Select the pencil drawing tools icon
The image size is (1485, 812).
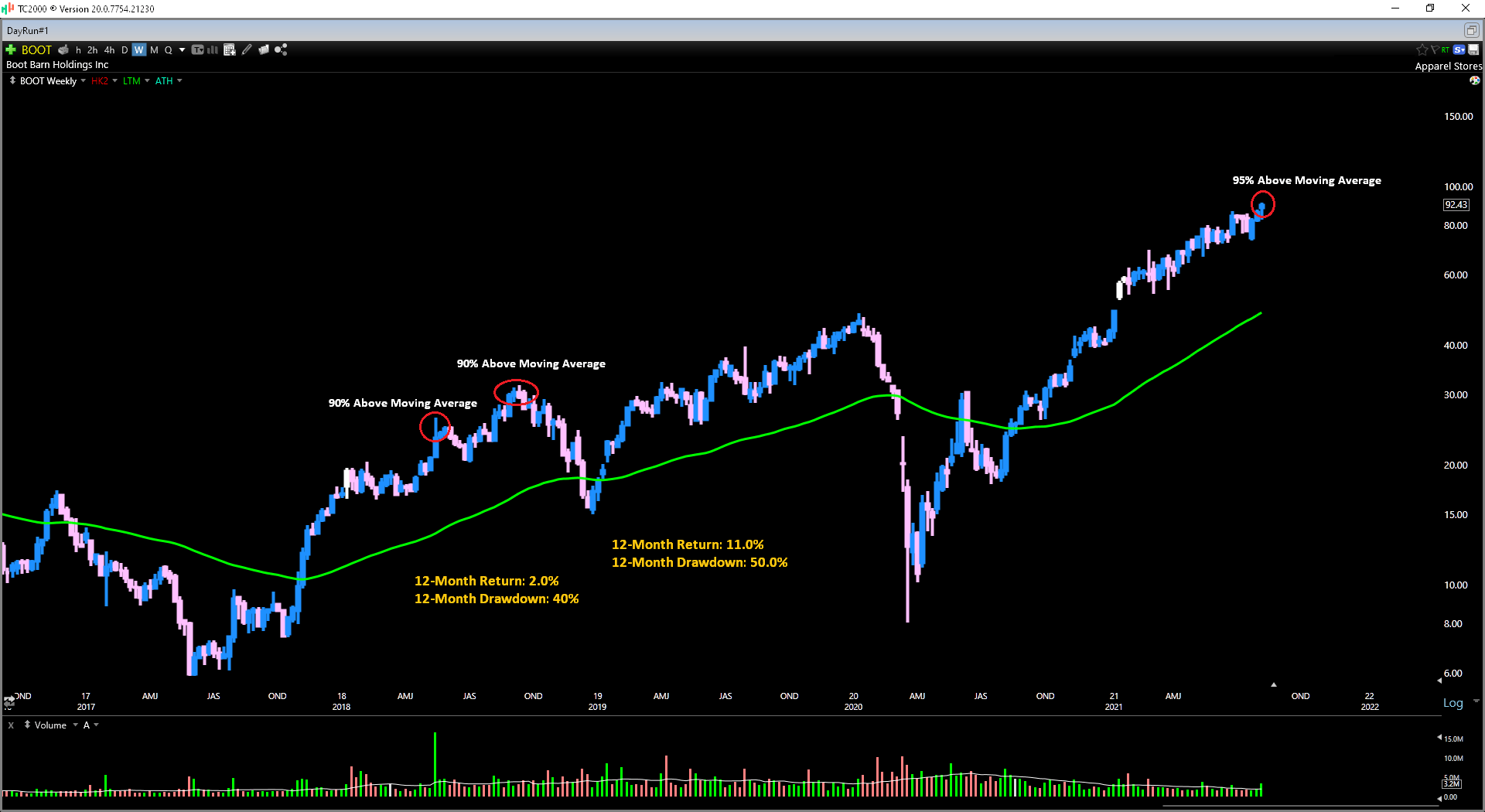(x=247, y=49)
